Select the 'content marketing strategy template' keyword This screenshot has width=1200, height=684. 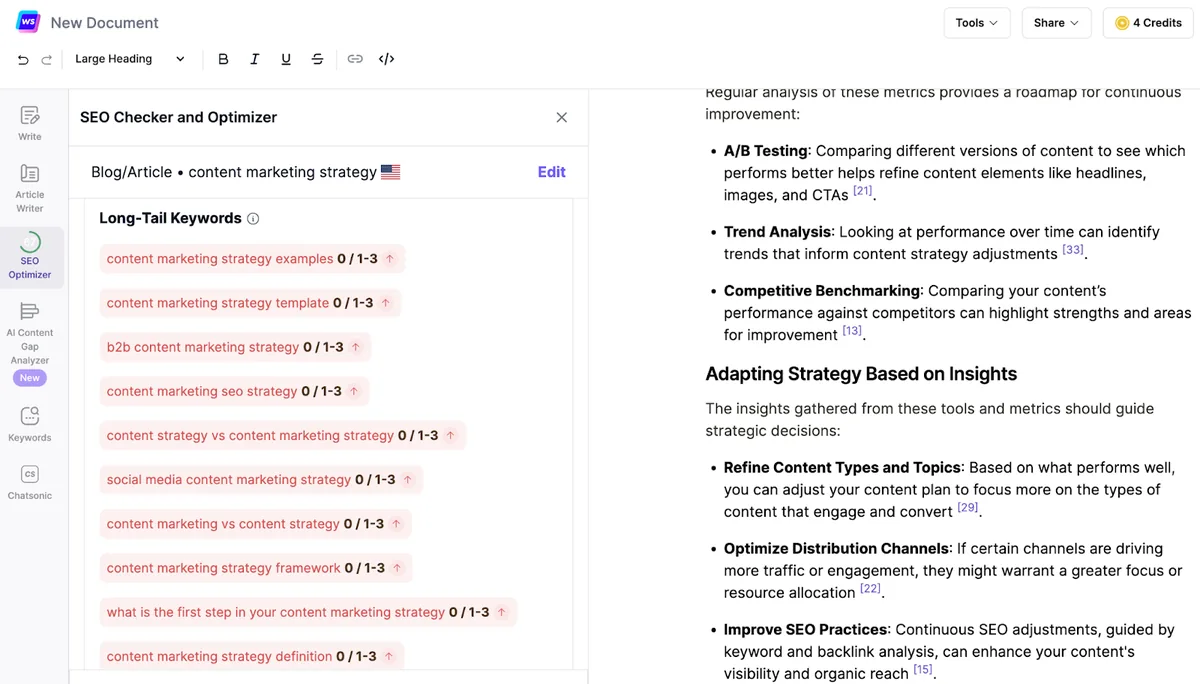pos(250,303)
